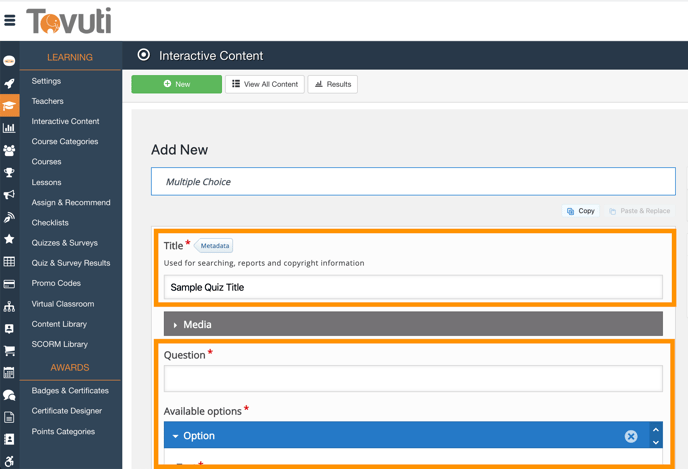Go to Certificate Designer in sidebar
Viewport: 688px width, 469px height.
(67, 411)
